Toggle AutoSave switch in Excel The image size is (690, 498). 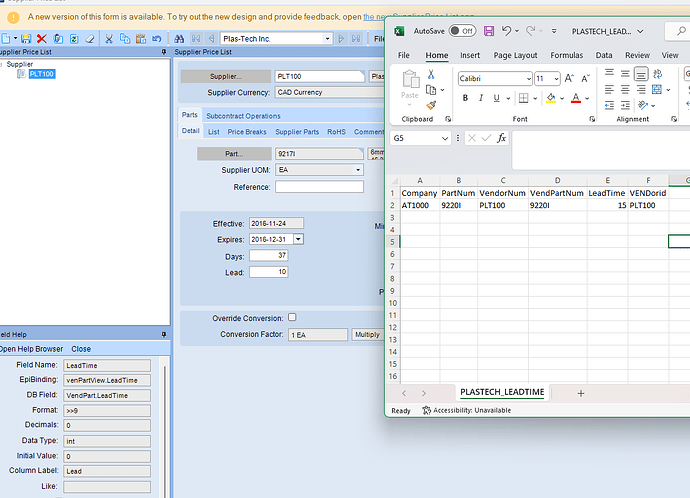(461, 31)
